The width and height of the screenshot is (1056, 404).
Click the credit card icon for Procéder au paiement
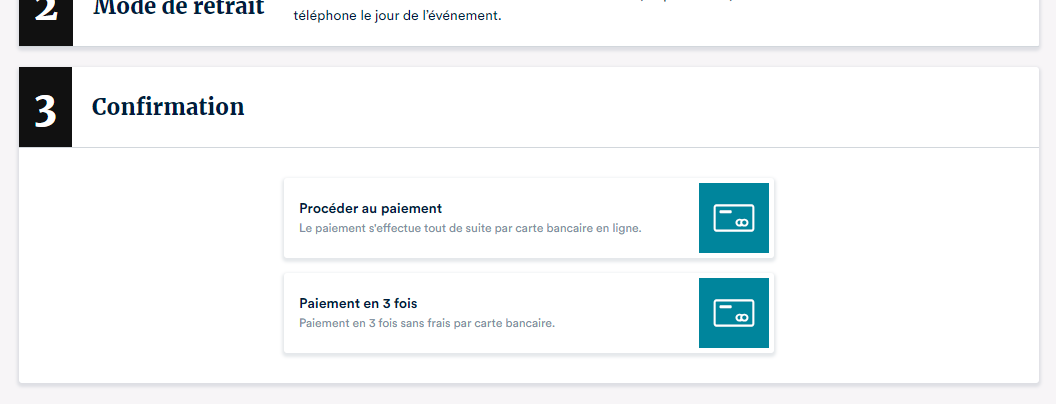click(x=733, y=218)
